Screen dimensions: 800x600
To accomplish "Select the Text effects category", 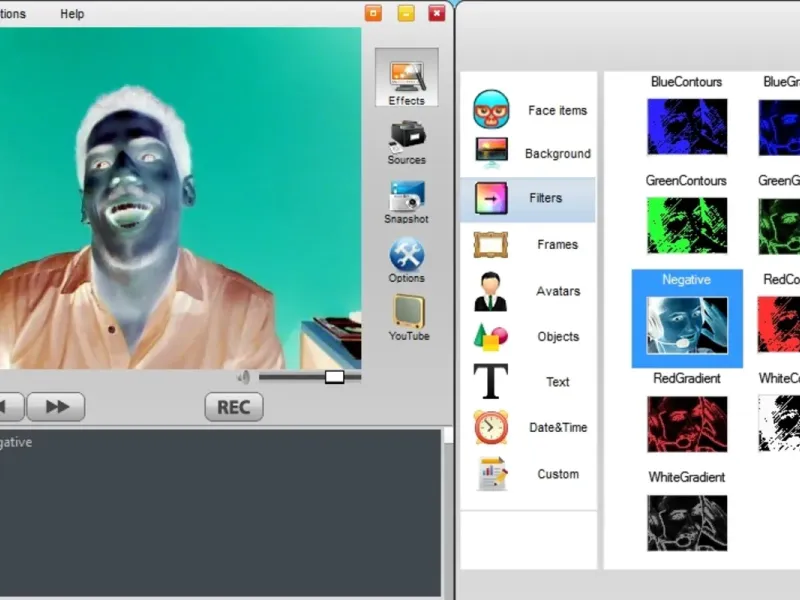I will click(529, 382).
